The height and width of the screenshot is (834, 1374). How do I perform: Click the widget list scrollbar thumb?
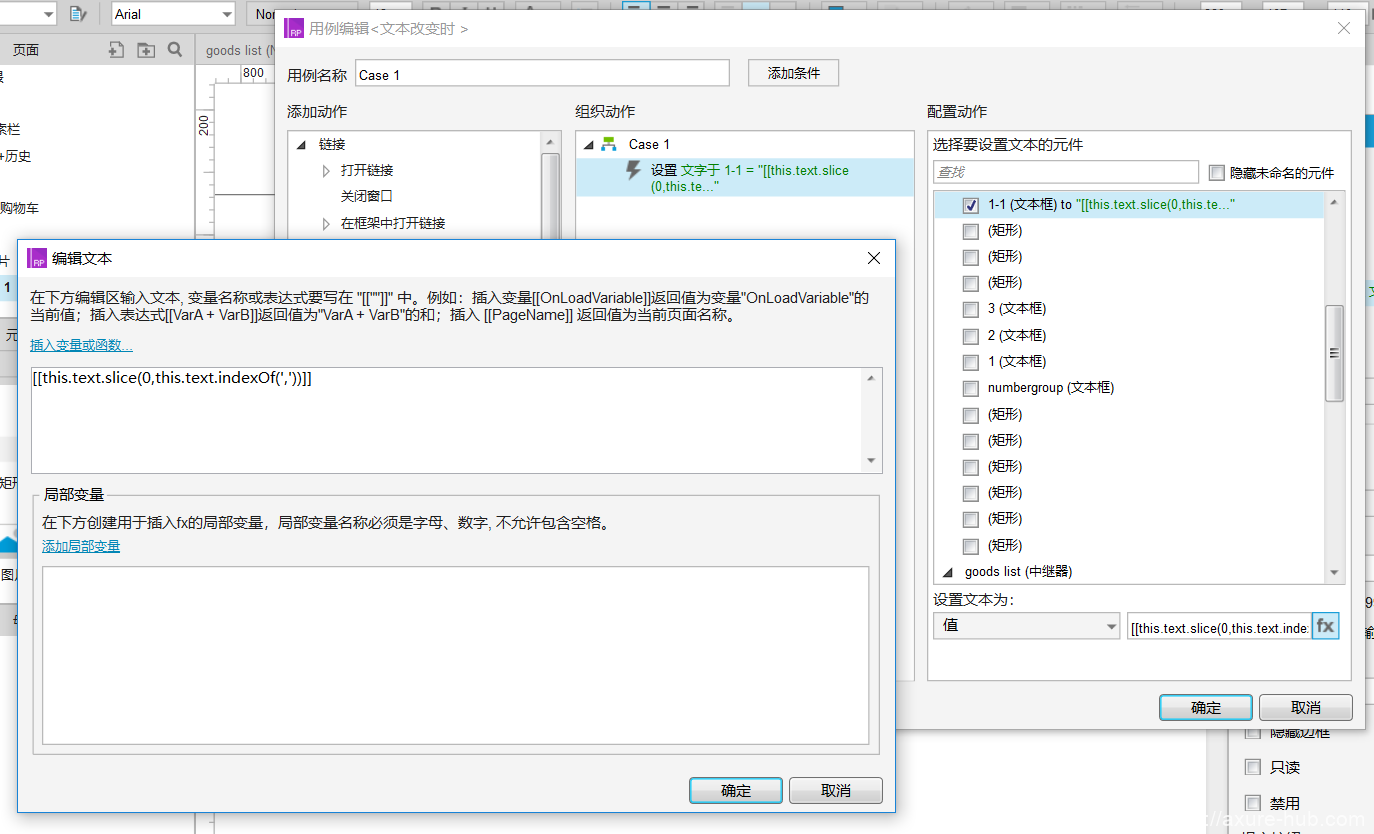pyautogui.click(x=1334, y=354)
